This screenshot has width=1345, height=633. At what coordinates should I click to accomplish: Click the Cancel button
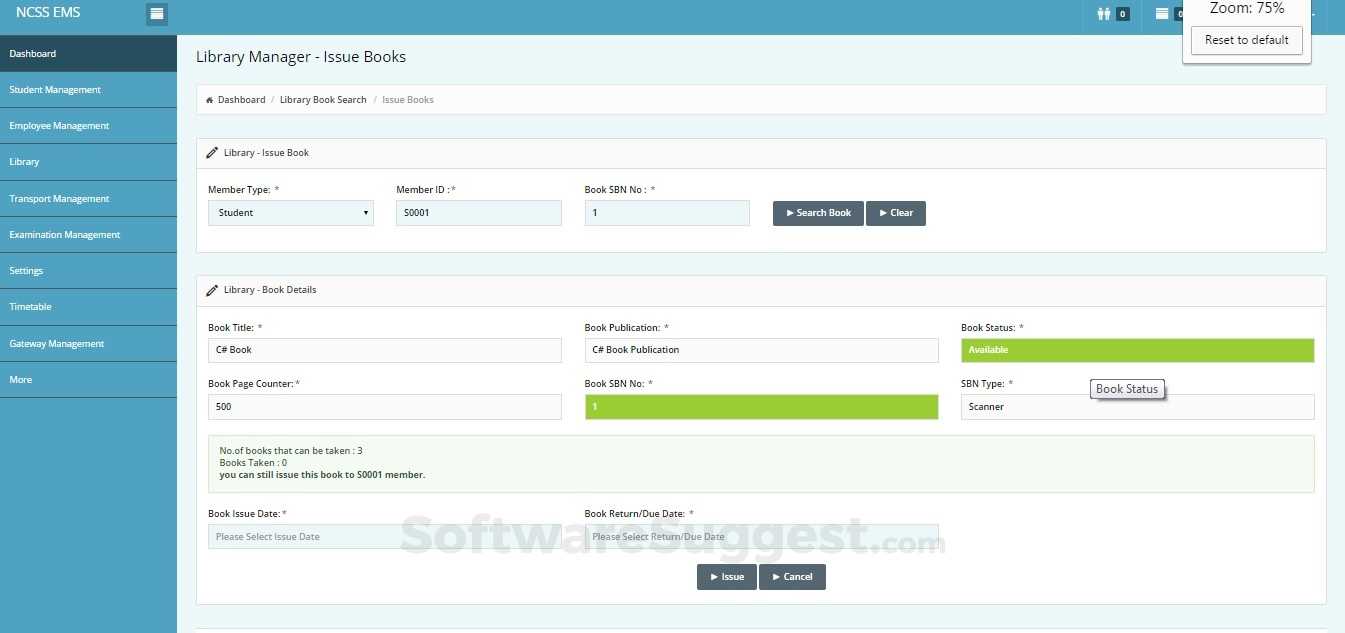coord(792,577)
